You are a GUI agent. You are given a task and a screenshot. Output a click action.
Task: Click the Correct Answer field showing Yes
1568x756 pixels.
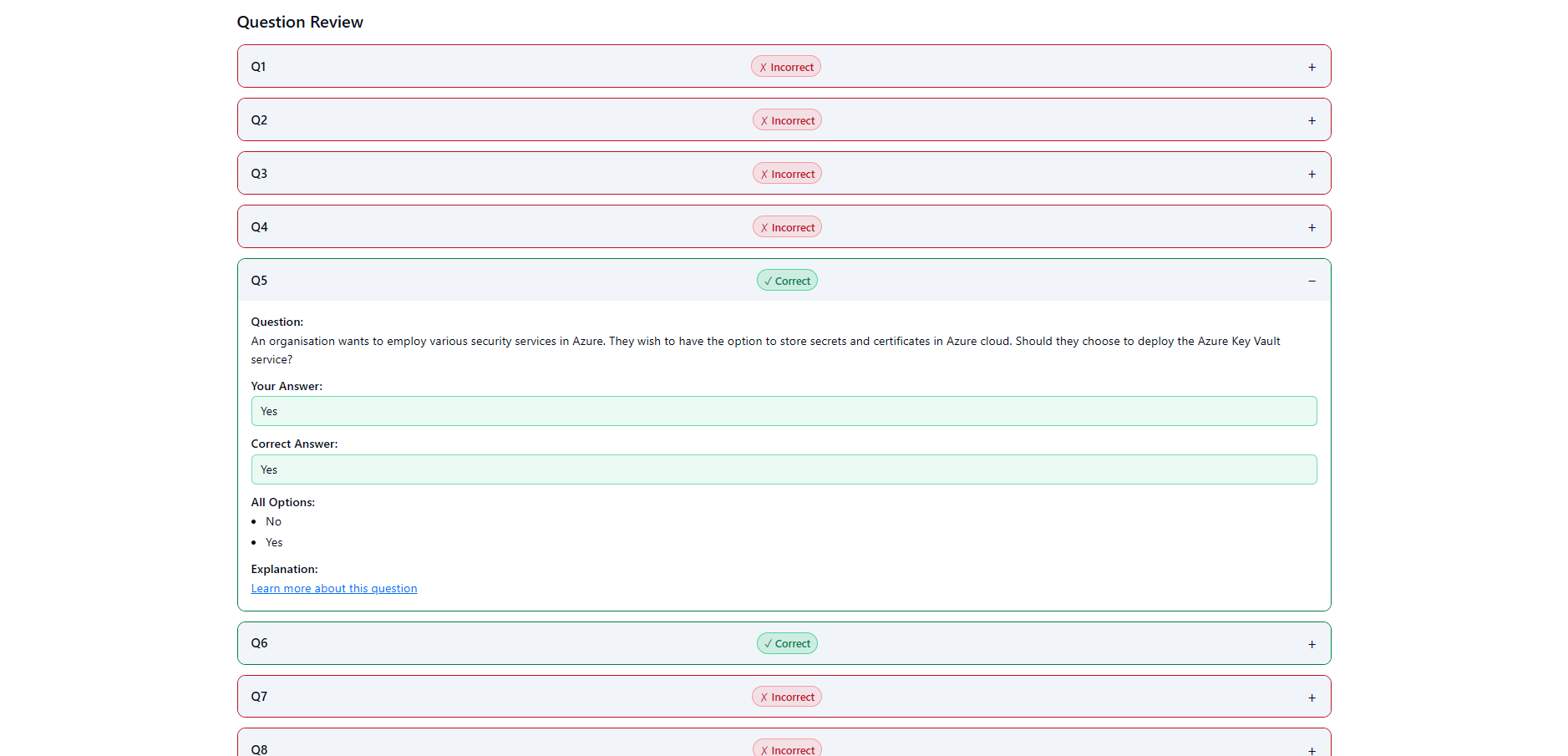(x=784, y=469)
